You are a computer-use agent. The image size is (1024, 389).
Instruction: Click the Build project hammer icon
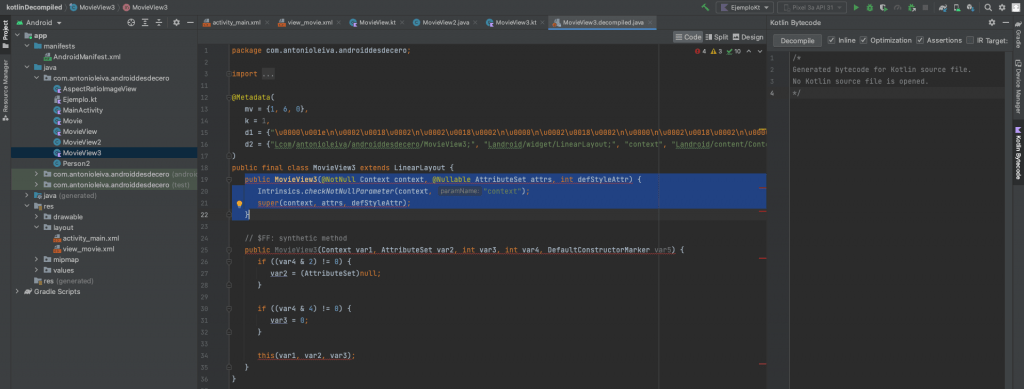pos(705,7)
